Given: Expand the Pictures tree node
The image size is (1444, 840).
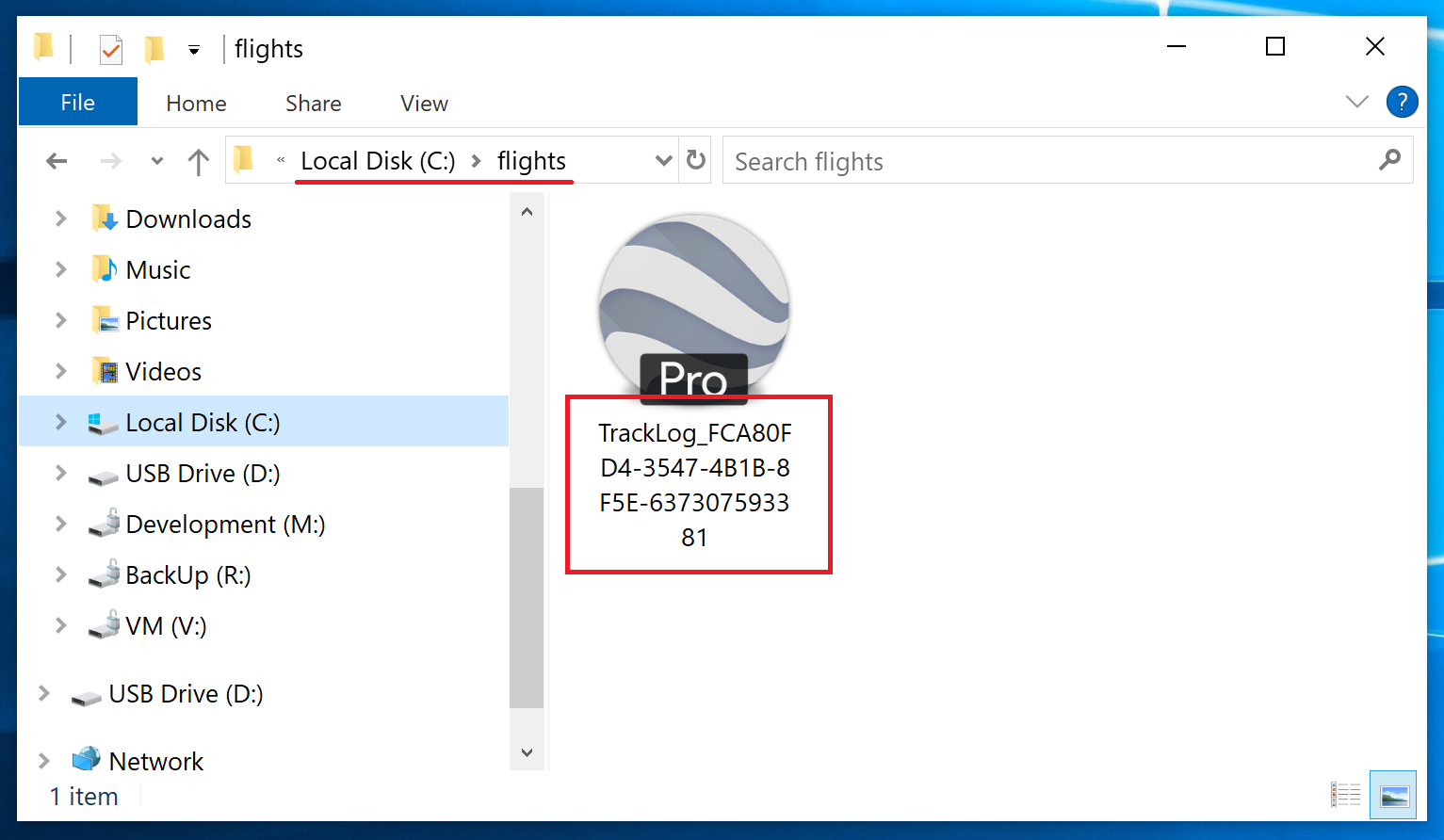Looking at the screenshot, I should 61,320.
